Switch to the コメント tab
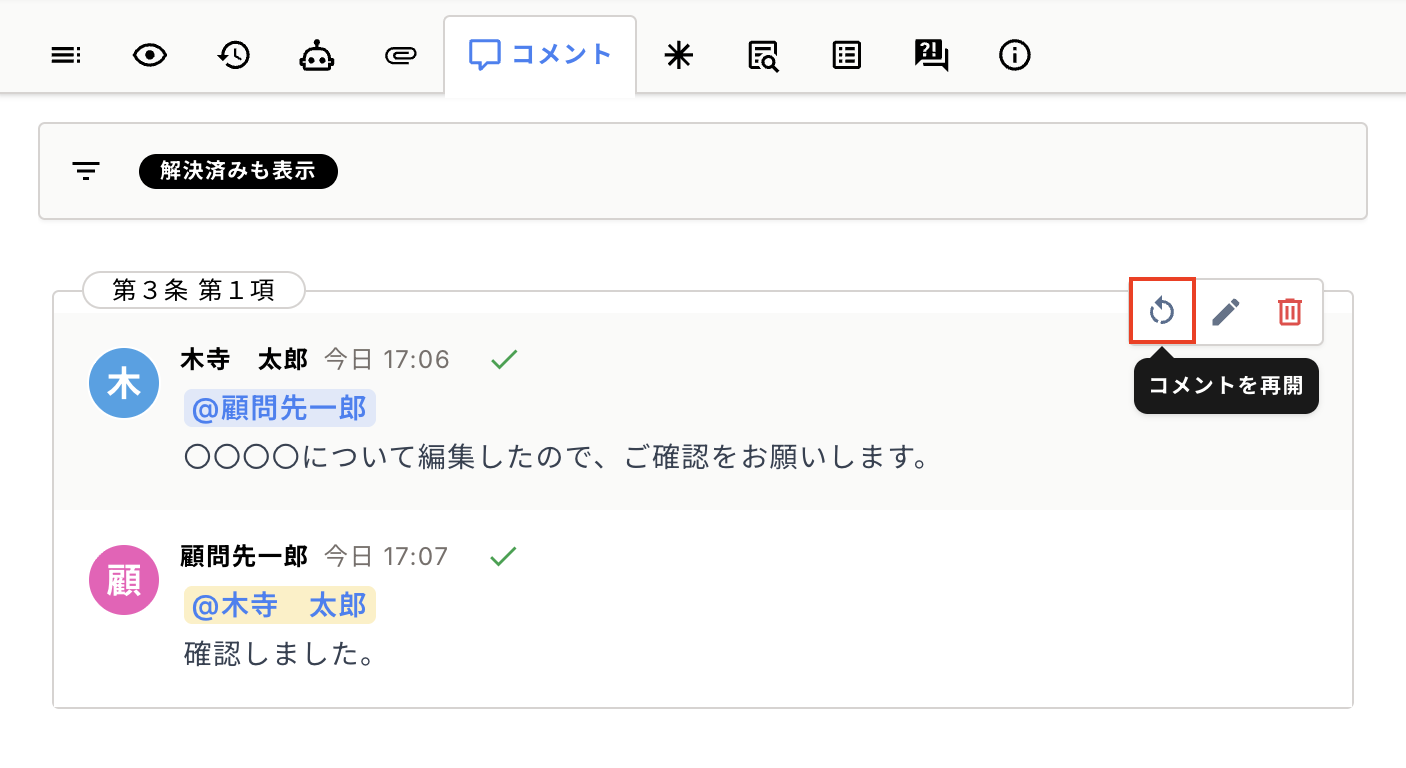The image size is (1406, 768). click(540, 55)
